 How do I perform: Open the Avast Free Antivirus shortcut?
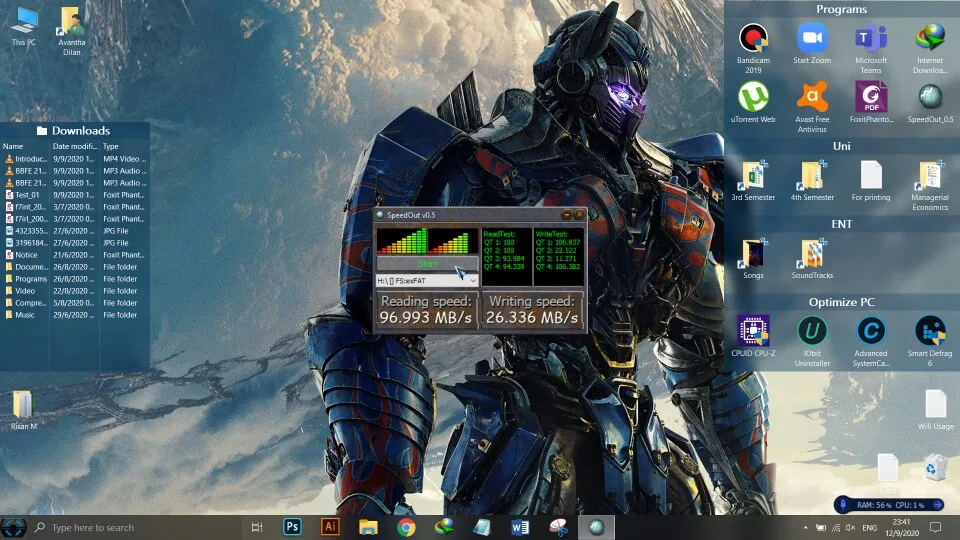pos(812,108)
